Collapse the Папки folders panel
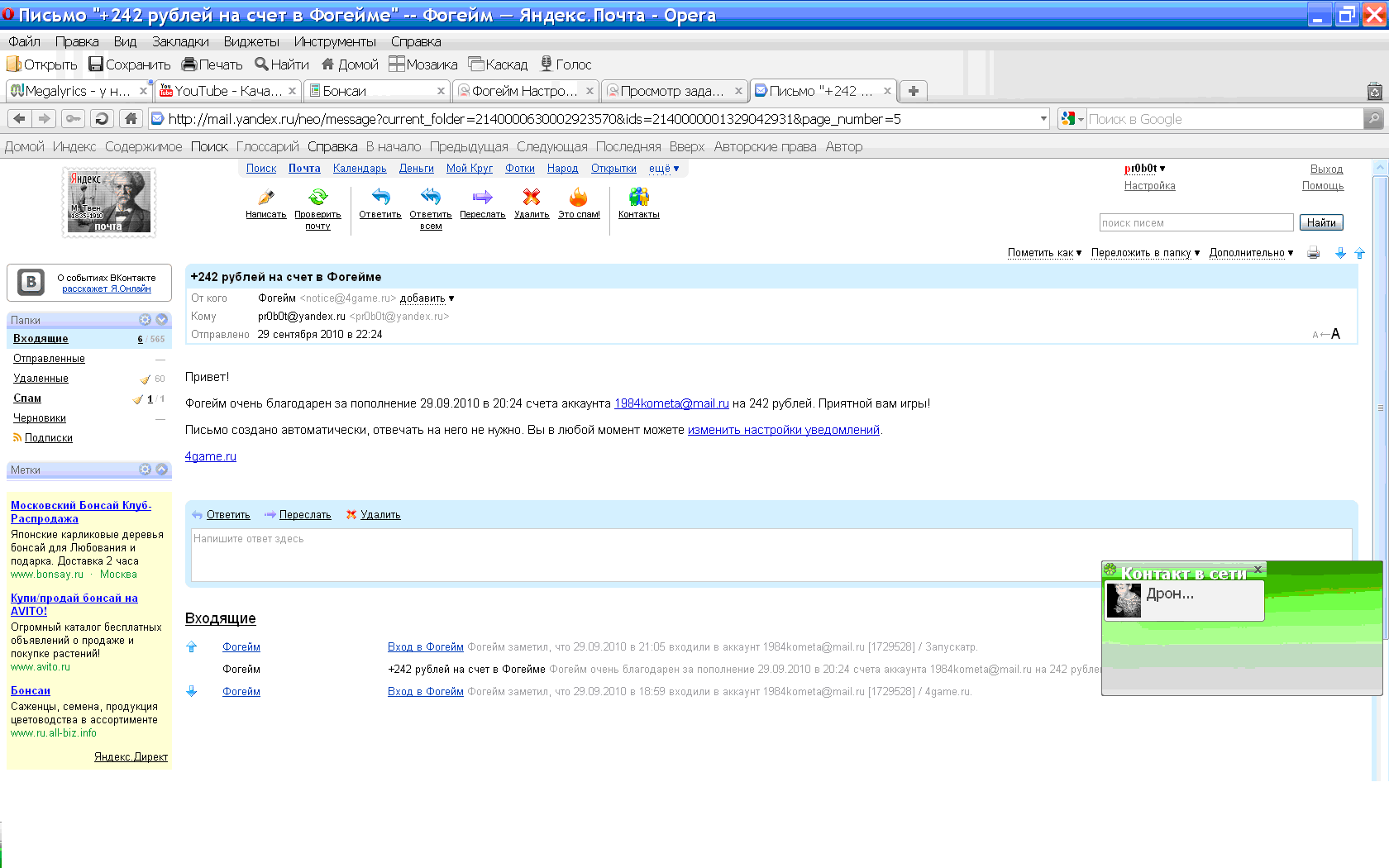1389x868 pixels. (x=162, y=320)
